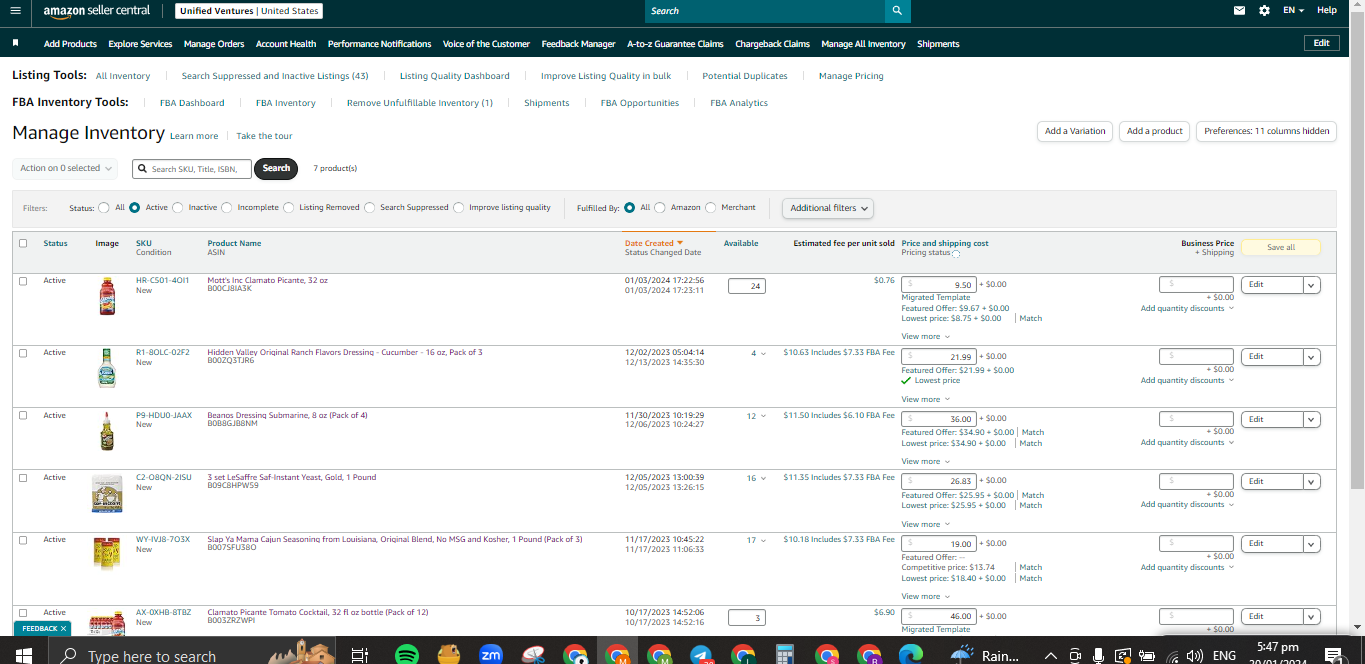Go to Shipments in top navigation bar
1365x664 pixels.
(x=938, y=44)
